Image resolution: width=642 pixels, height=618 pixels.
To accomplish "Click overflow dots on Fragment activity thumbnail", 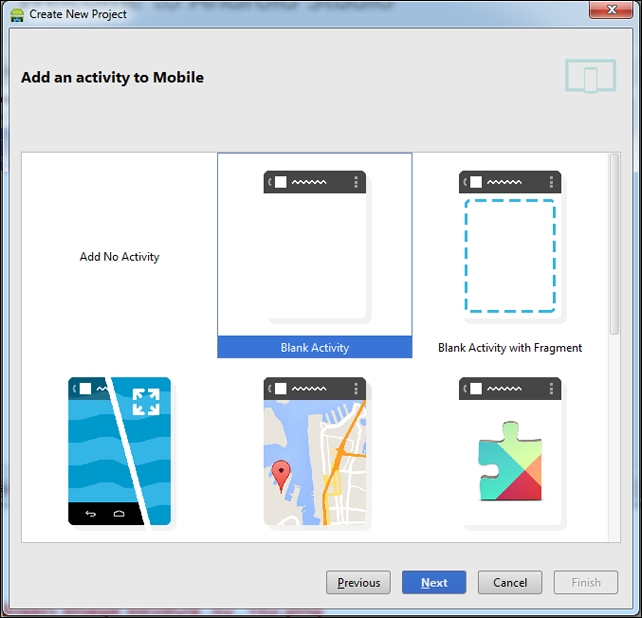I will 551,182.
